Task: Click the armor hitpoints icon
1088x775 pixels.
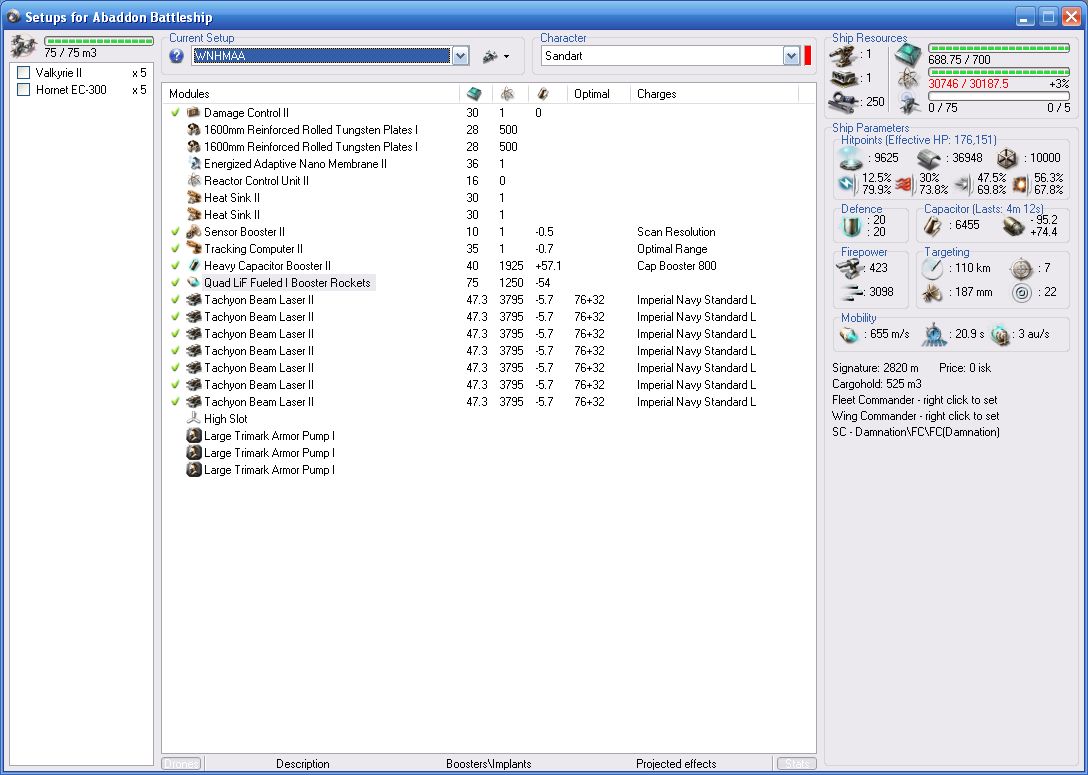Action: pos(931,158)
